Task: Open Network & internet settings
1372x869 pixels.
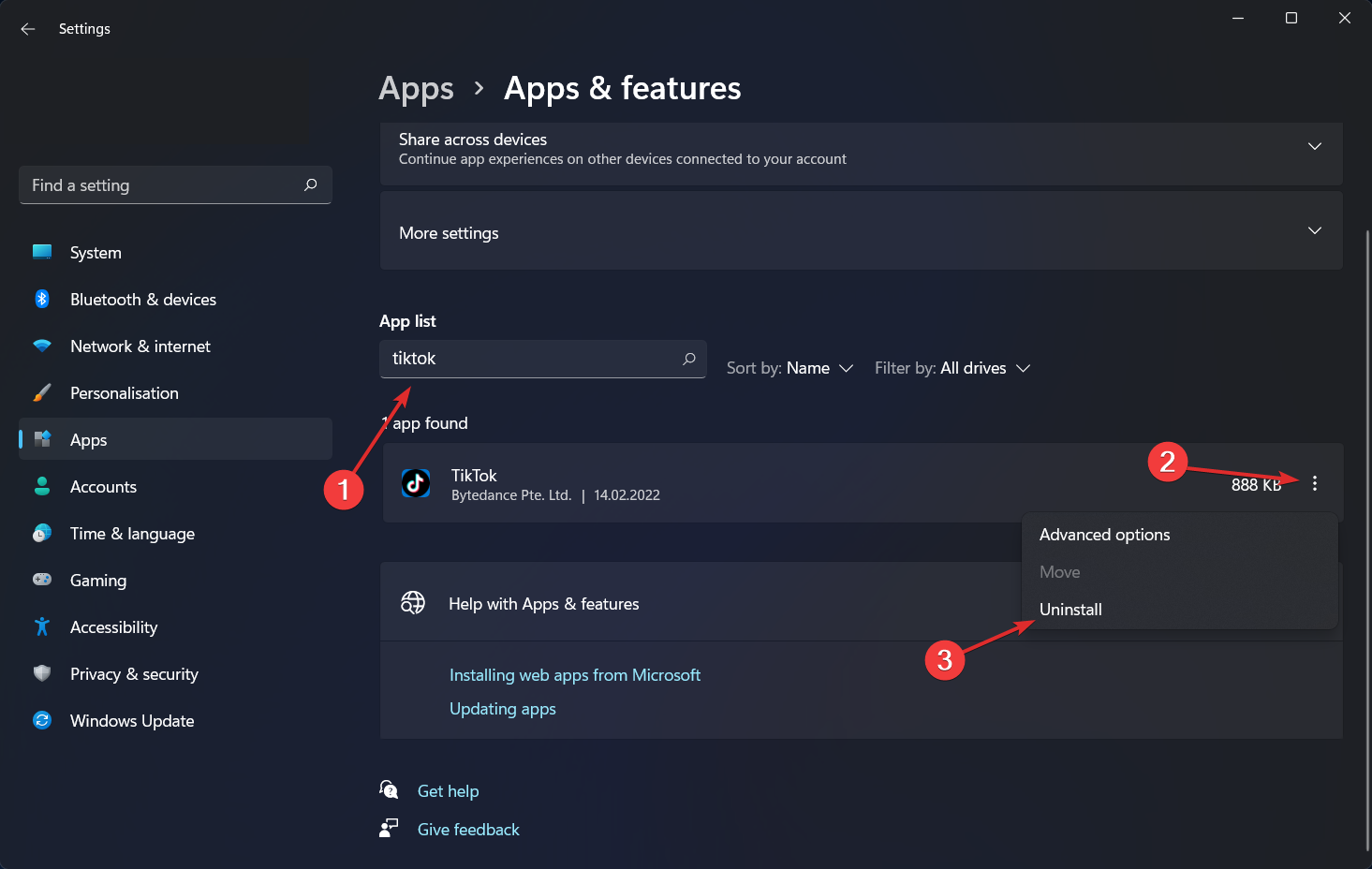Action: 175,346
